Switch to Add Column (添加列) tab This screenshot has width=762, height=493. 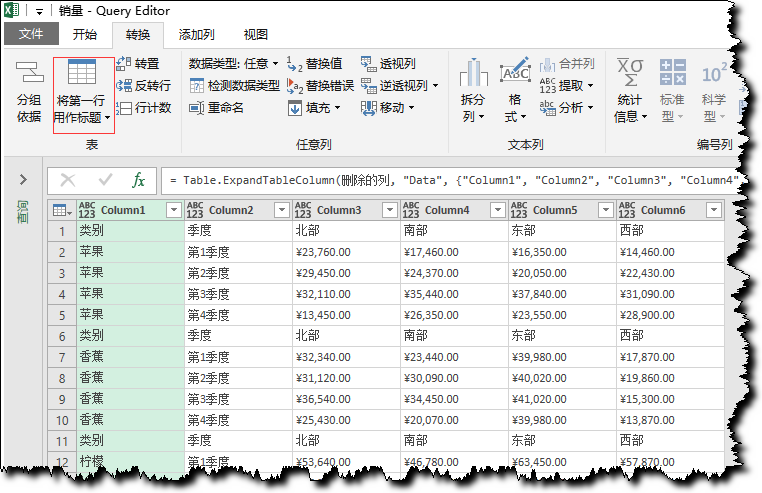coord(196,35)
